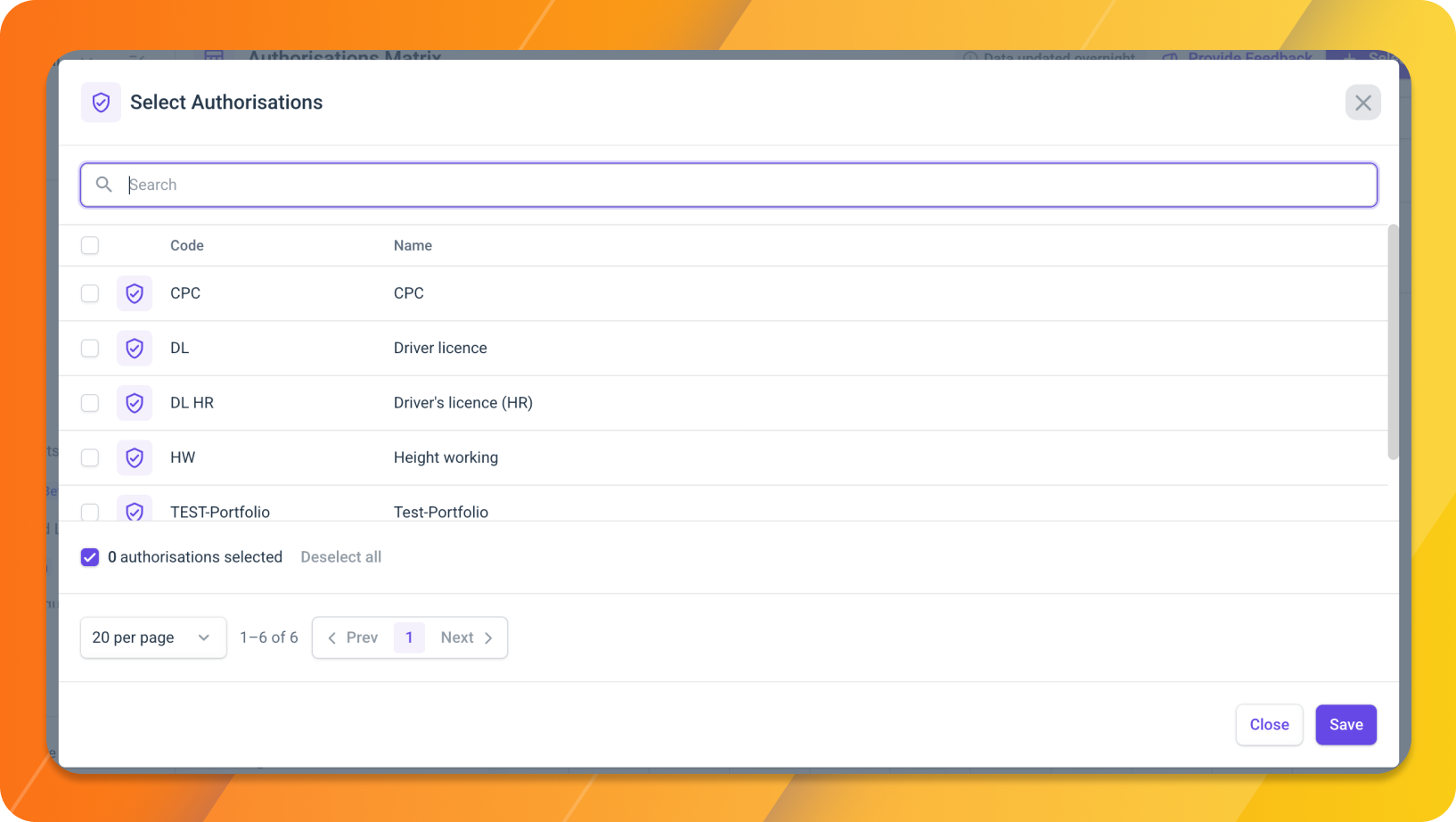This screenshot has width=1456, height=822.
Task: Focus the Search input field
Action: (x=729, y=185)
